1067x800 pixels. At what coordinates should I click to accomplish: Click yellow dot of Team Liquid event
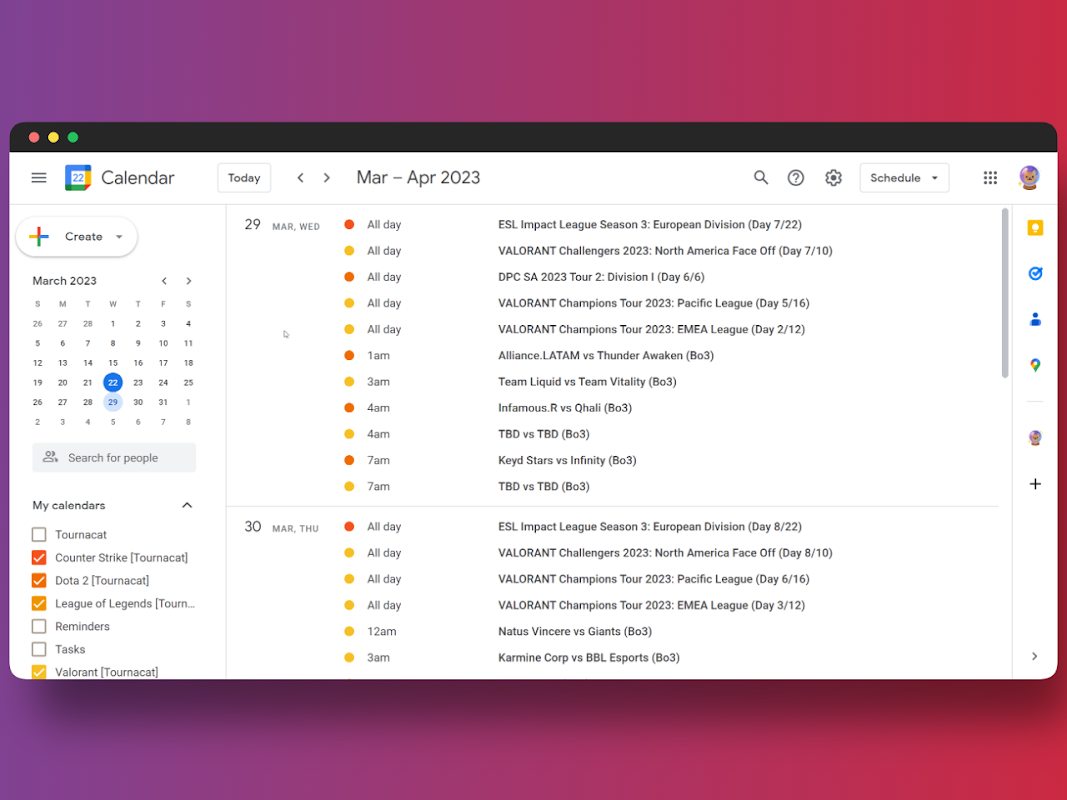tap(349, 382)
